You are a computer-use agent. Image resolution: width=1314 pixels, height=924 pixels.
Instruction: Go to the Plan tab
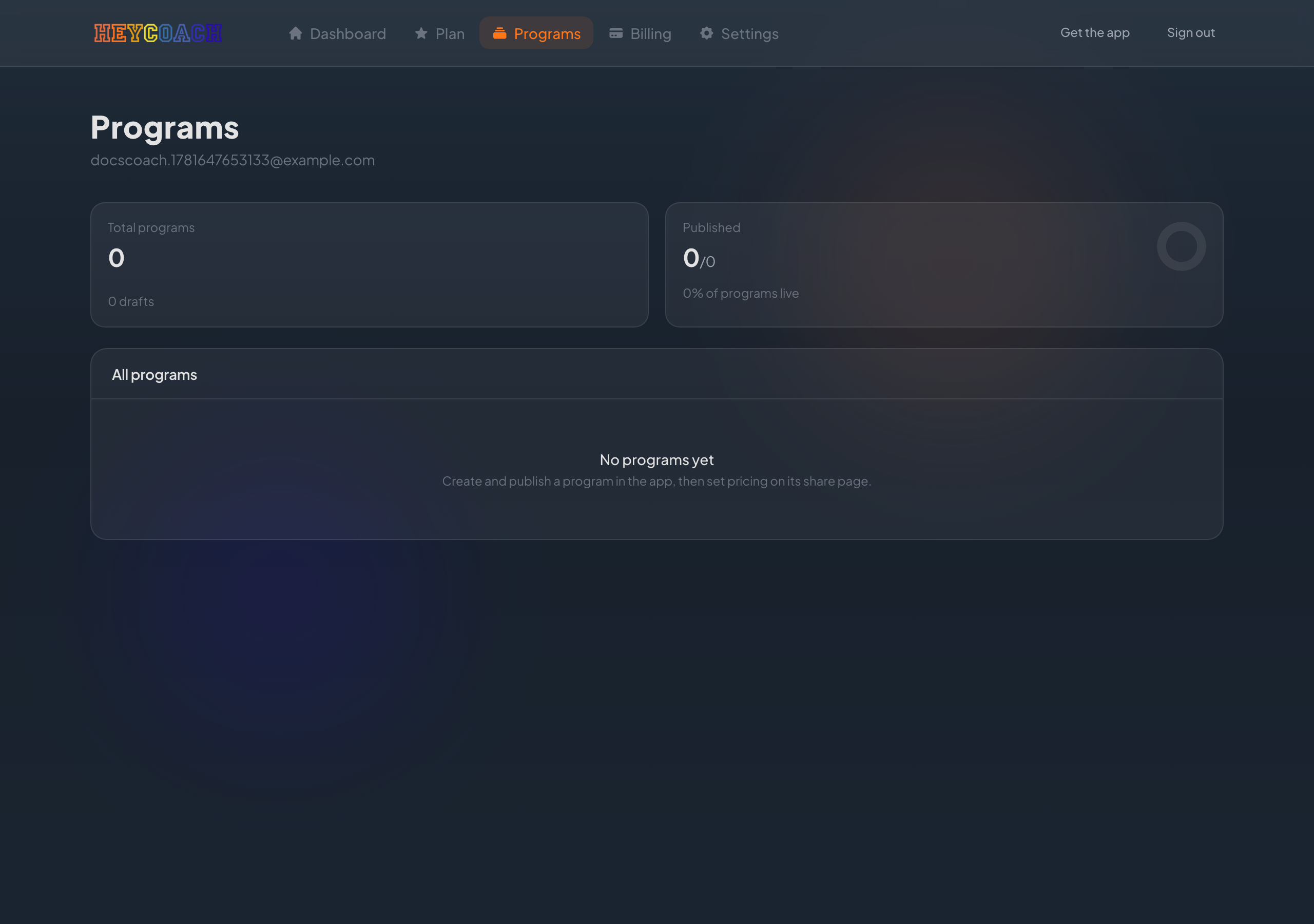(439, 33)
